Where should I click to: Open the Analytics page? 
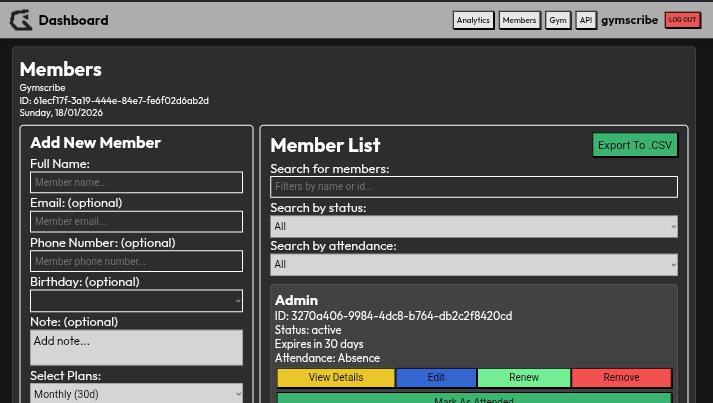tap(473, 20)
